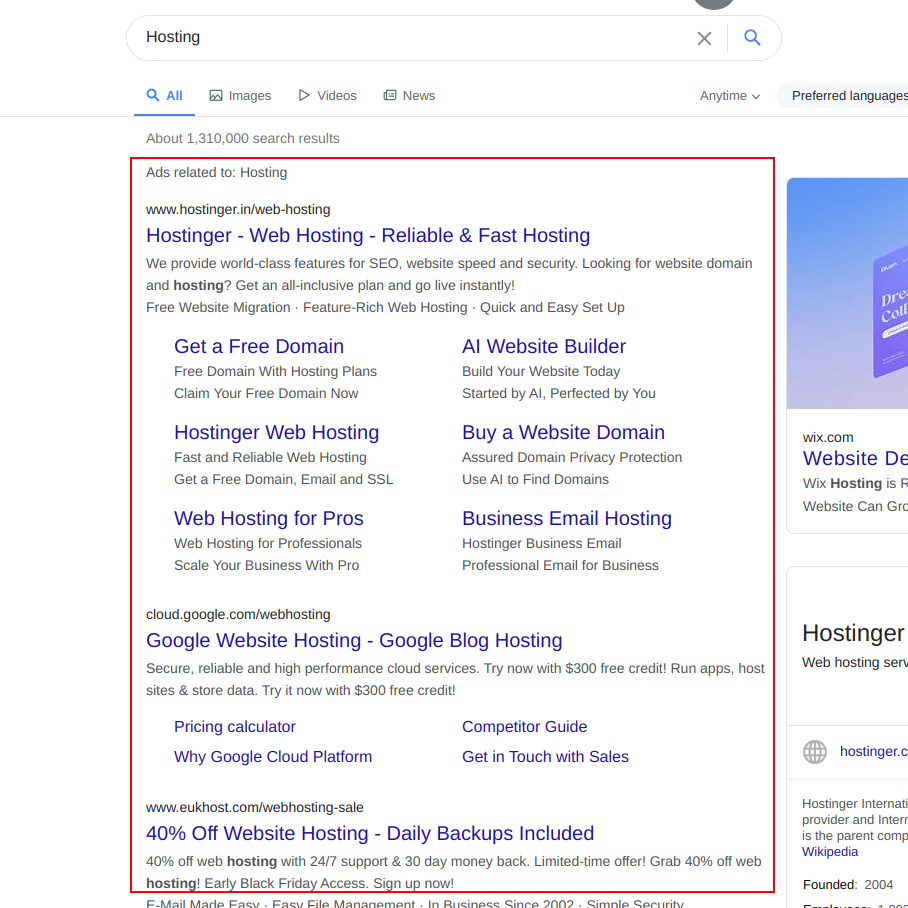Click Professional Email for Business text
This screenshot has height=908, width=908.
point(560,565)
